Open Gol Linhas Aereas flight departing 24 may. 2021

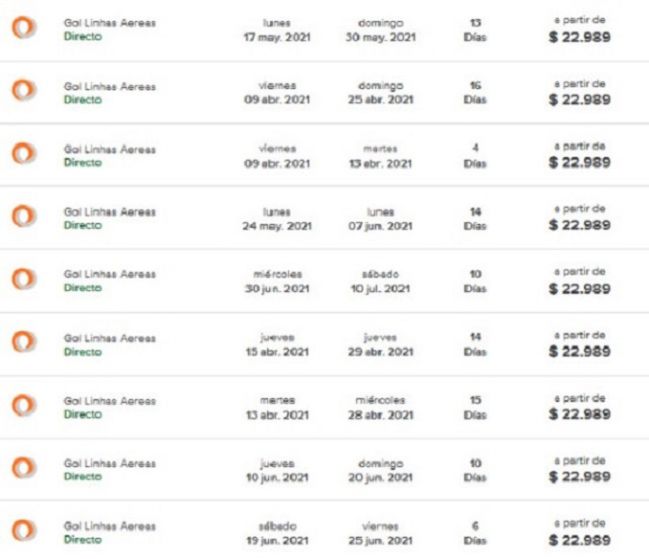[x=324, y=218]
